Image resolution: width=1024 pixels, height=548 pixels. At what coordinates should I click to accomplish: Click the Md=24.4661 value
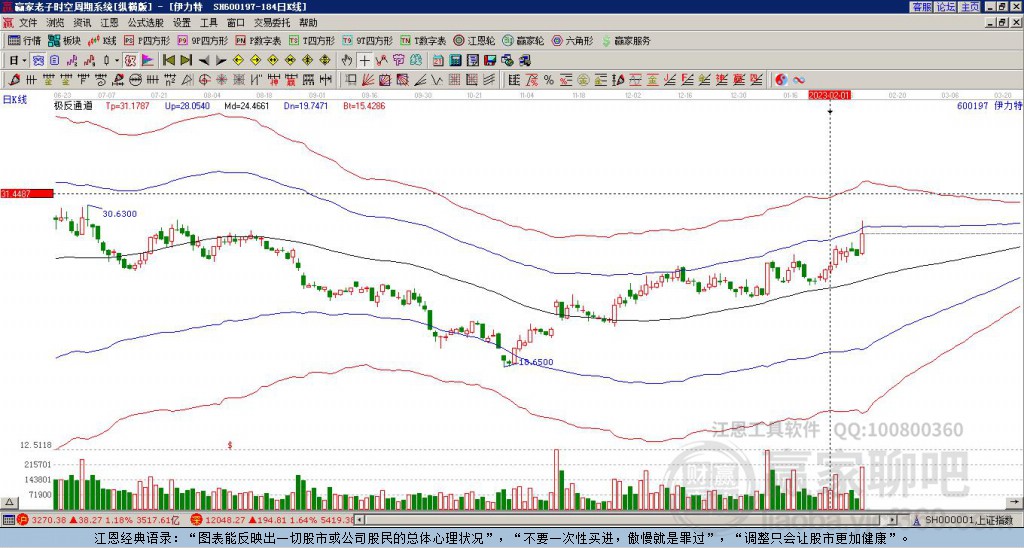247,105
